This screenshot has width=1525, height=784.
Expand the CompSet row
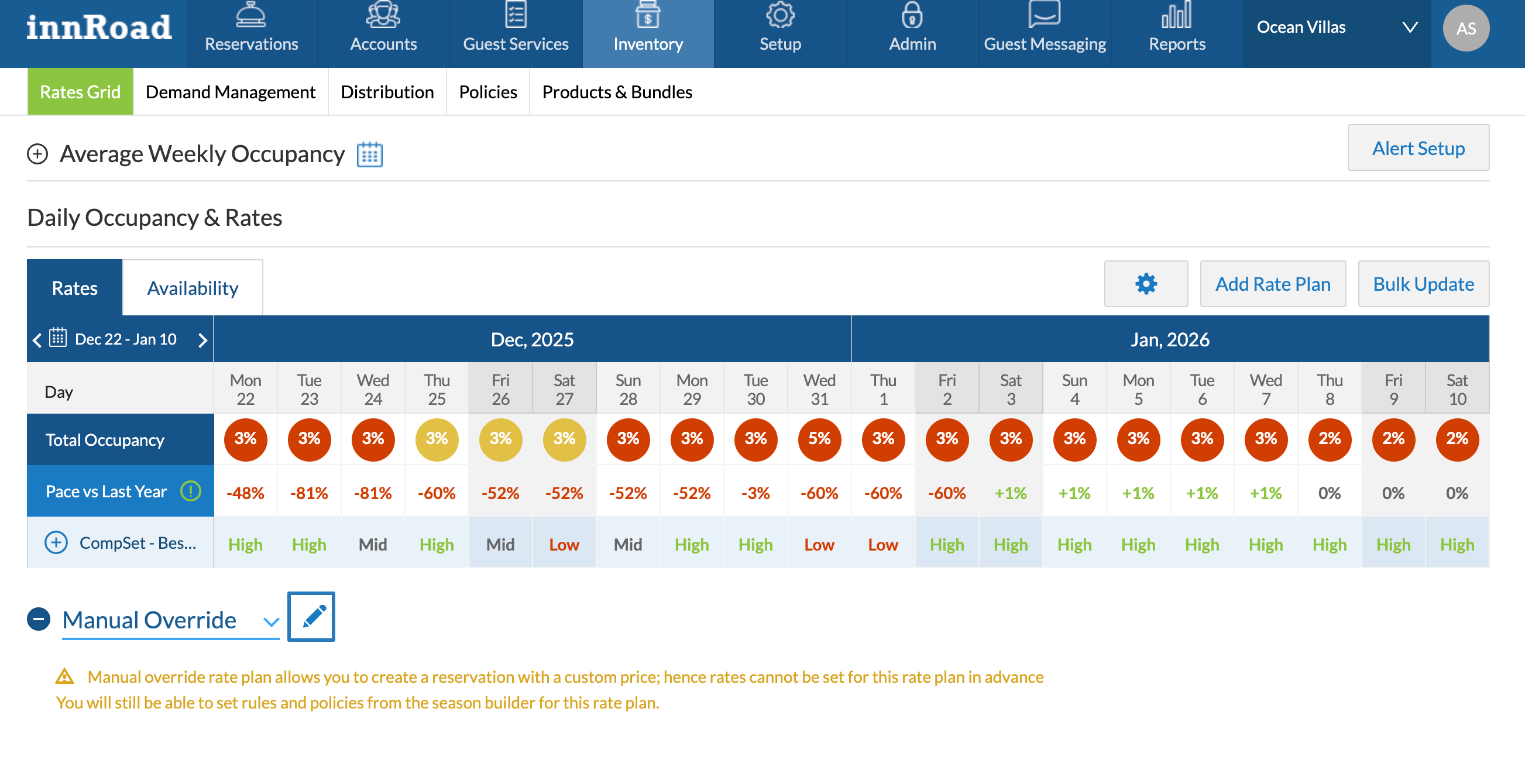pos(56,542)
